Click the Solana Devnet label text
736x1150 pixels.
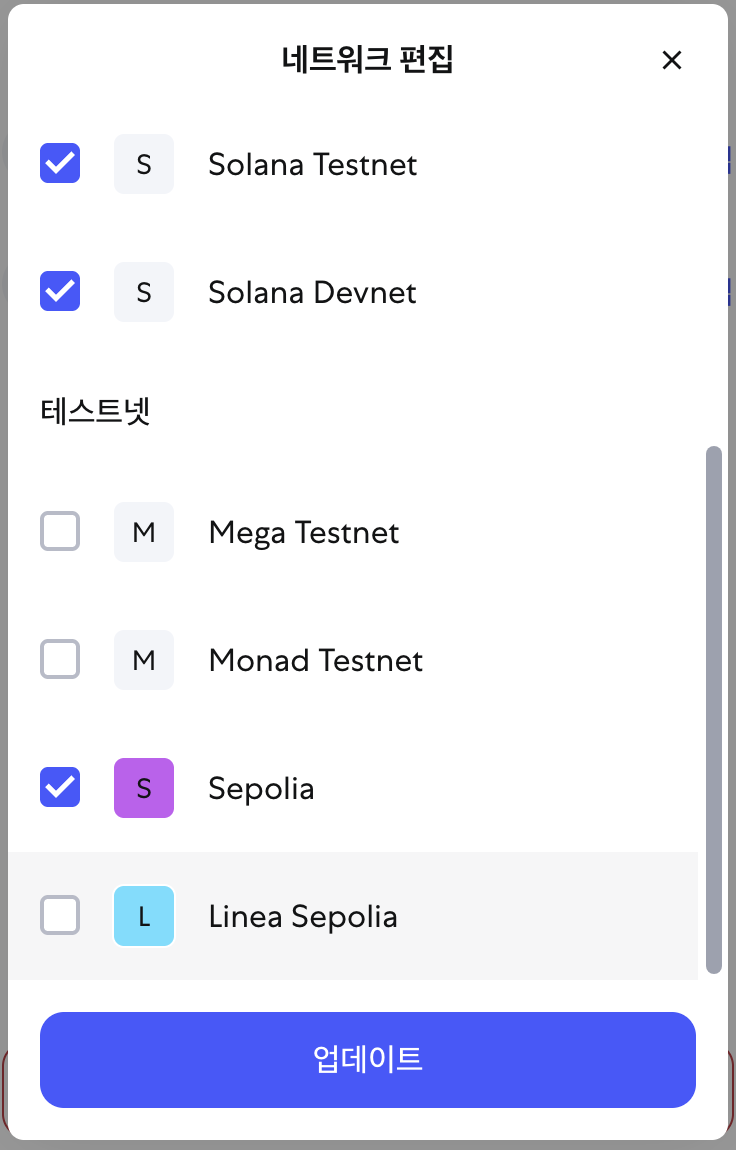[x=312, y=292]
